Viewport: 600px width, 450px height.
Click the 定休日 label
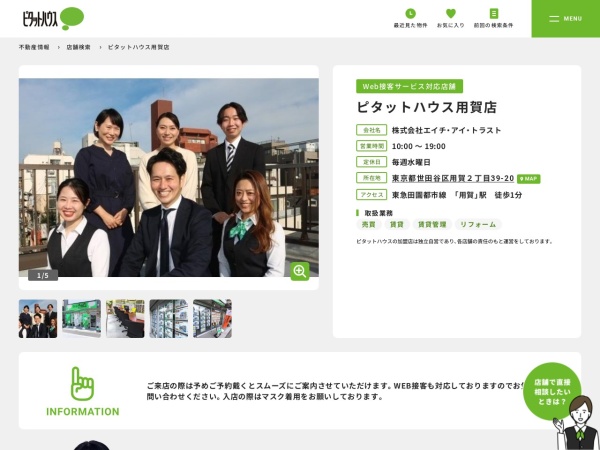tap(372, 162)
